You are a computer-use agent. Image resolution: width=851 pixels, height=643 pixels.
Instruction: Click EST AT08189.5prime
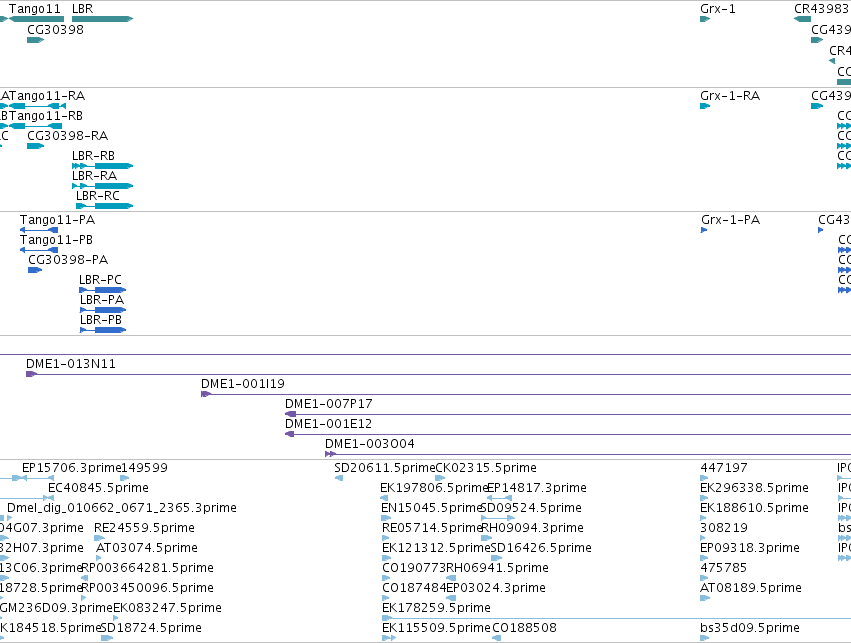[705, 599]
